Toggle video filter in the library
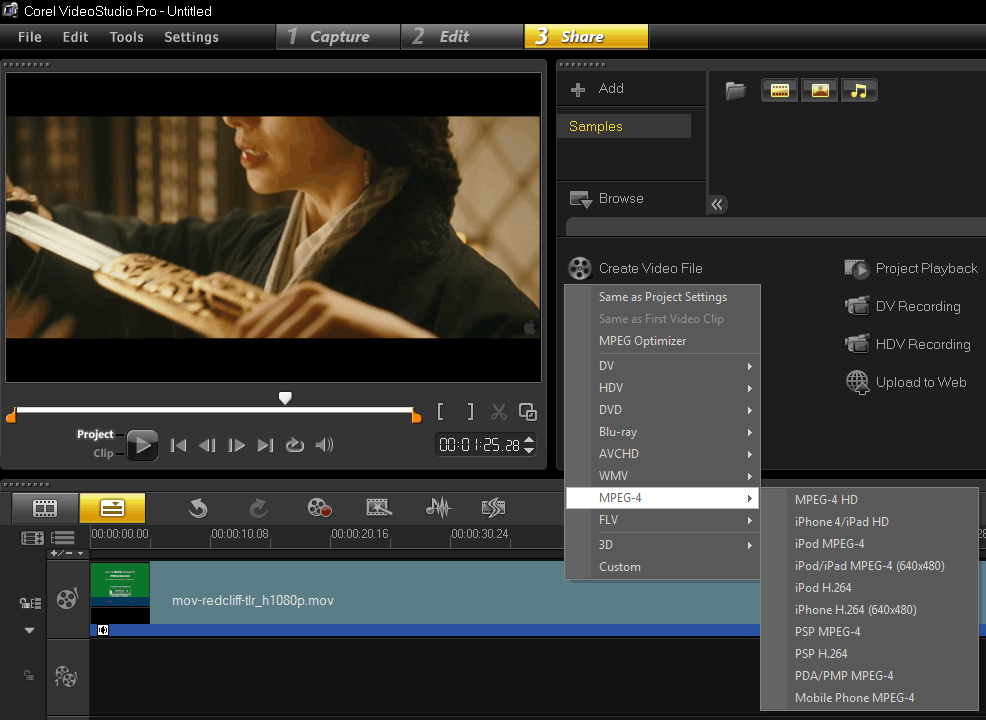986x720 pixels. [779, 91]
